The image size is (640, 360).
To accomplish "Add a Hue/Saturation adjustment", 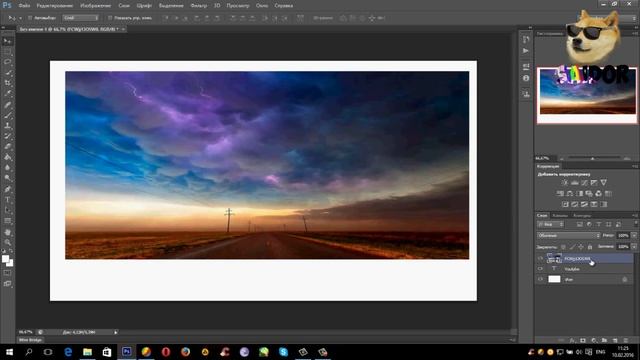I will click(x=560, y=193).
